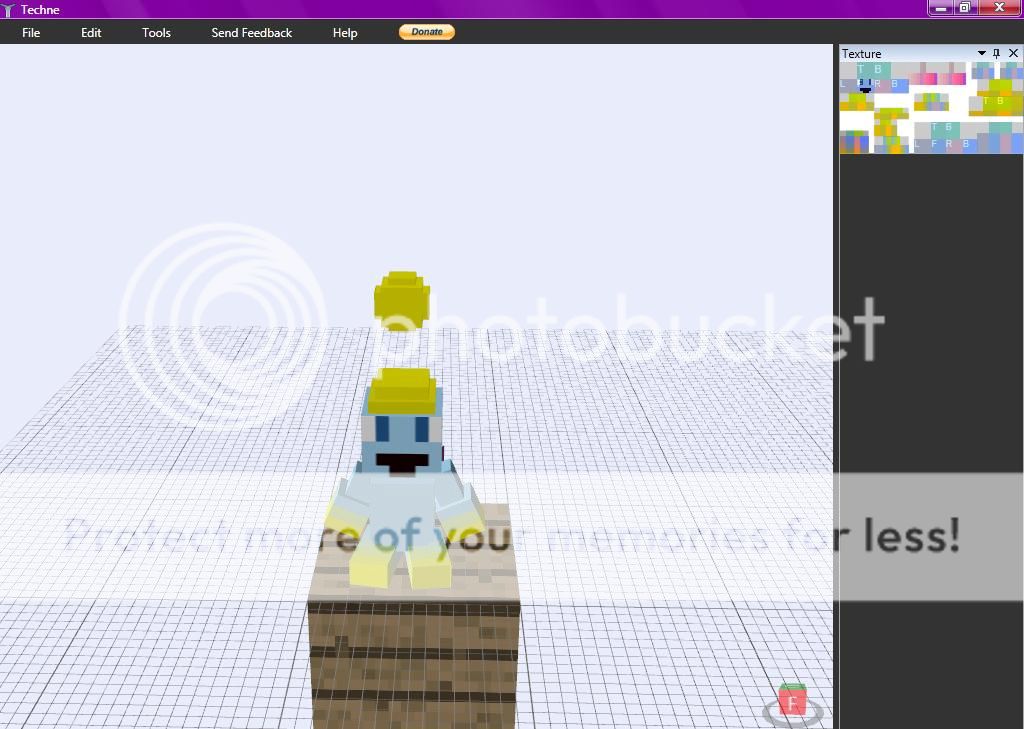
Task: Minimize the Techne window
Action: (940, 8)
